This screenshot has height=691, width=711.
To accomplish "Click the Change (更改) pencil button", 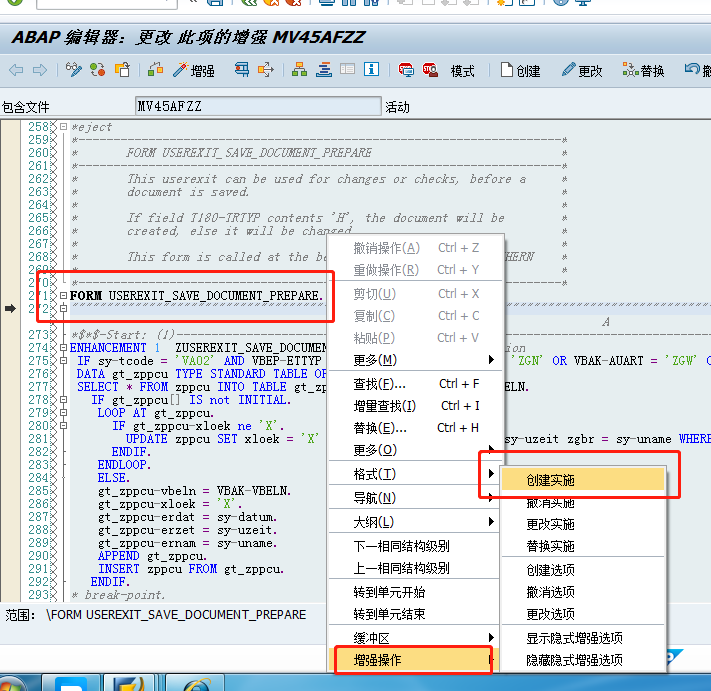I will click(581, 70).
